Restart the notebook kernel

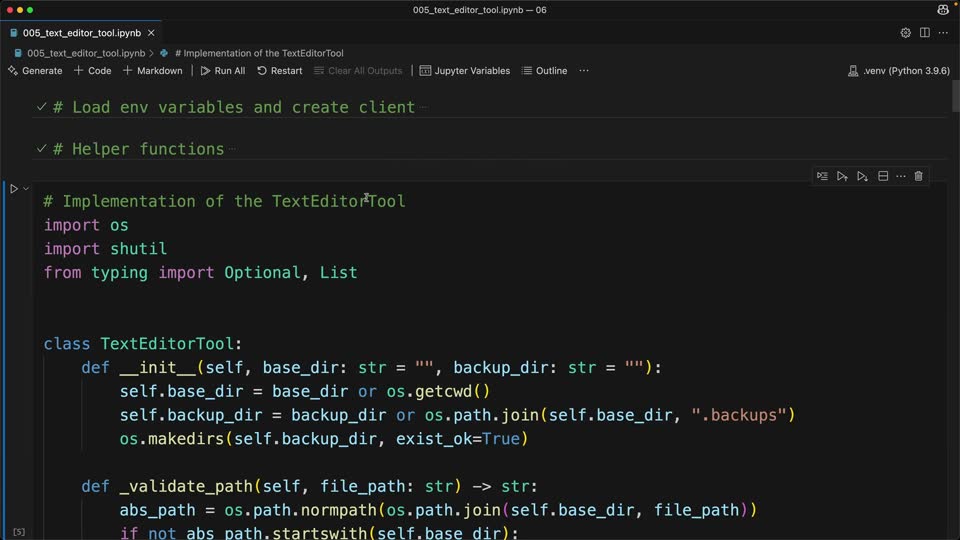coord(280,71)
